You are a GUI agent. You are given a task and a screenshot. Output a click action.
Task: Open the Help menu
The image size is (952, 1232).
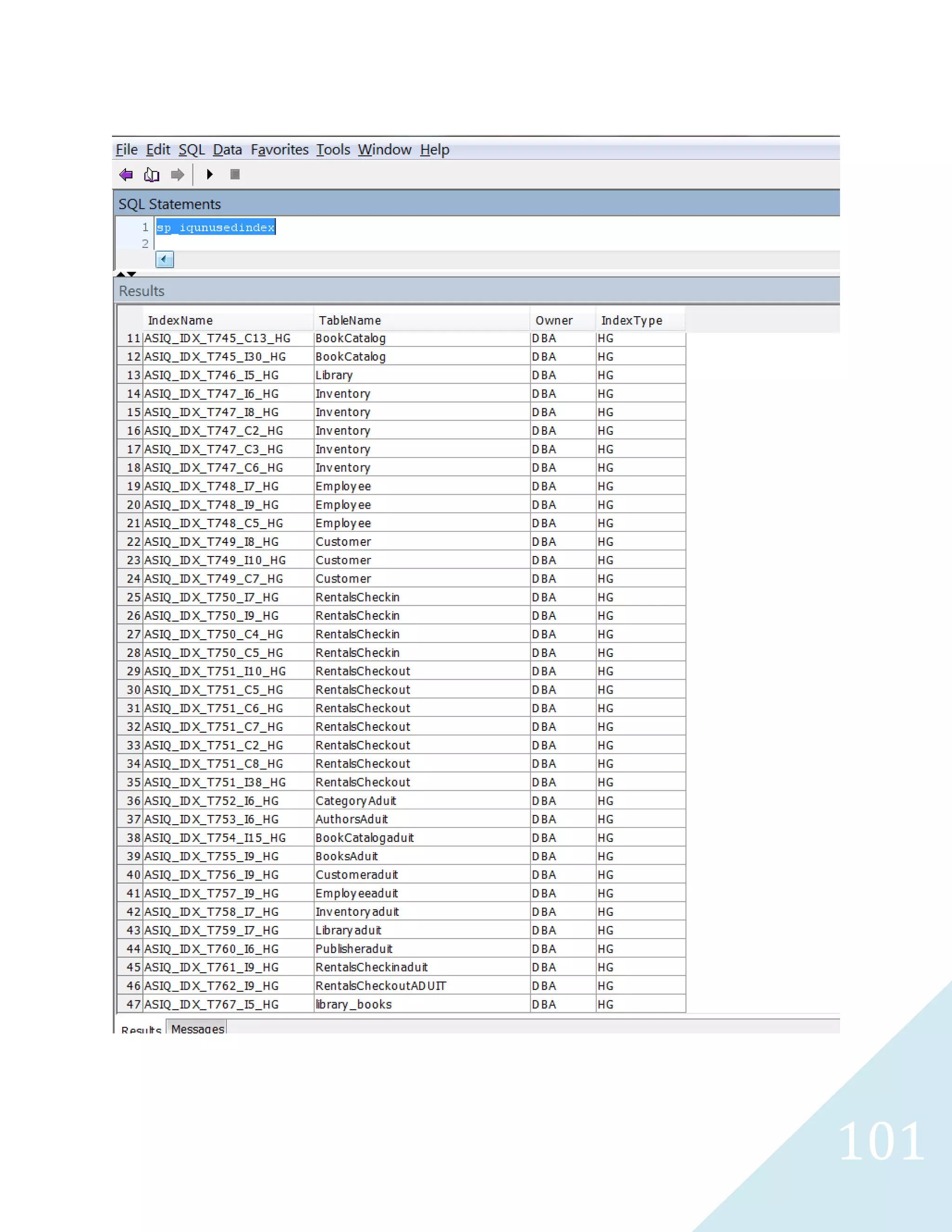tap(435, 150)
